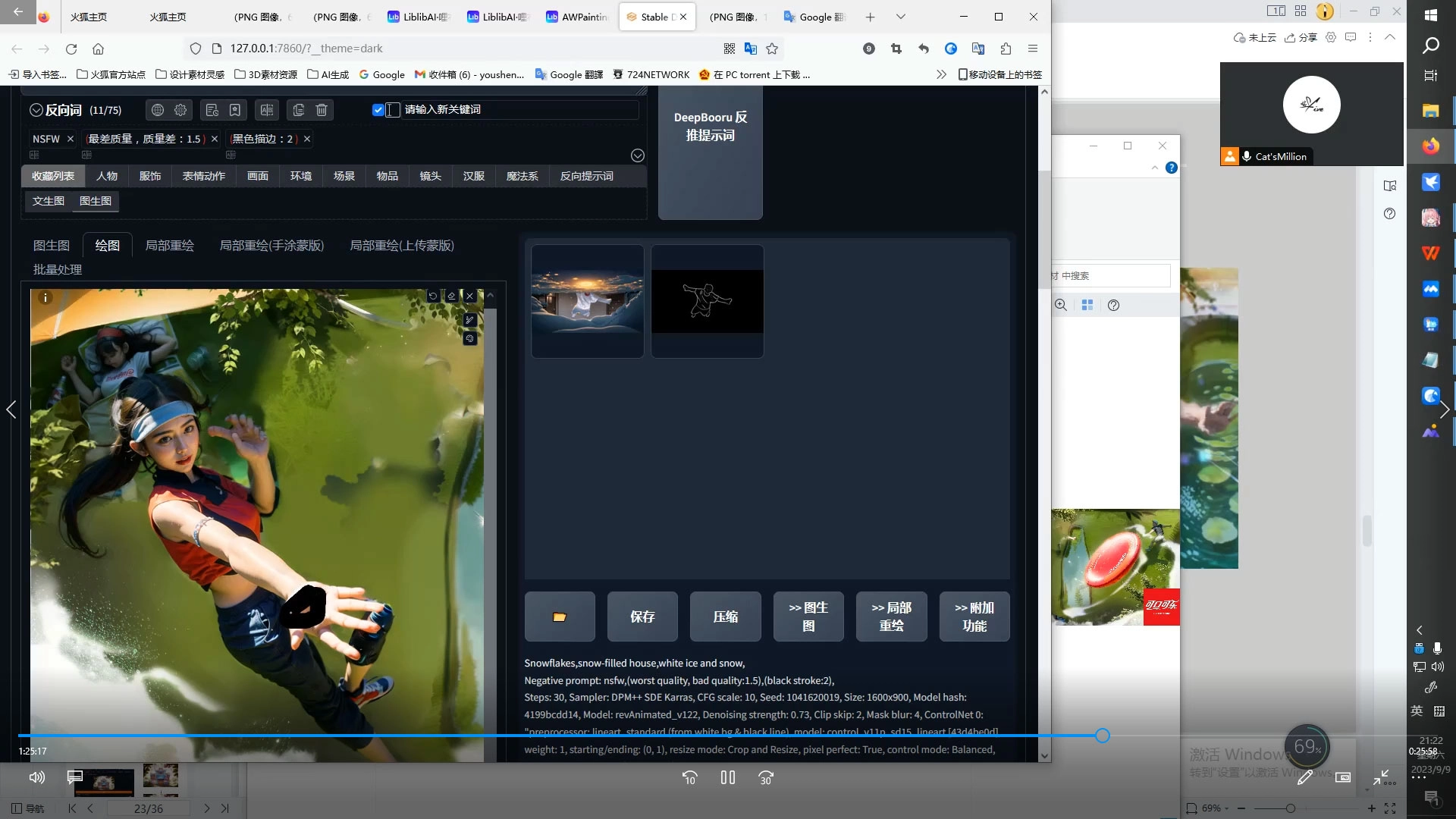The image size is (1456, 819).
Task: Expand the tag area using the right-side down arrow
Action: pyautogui.click(x=638, y=155)
